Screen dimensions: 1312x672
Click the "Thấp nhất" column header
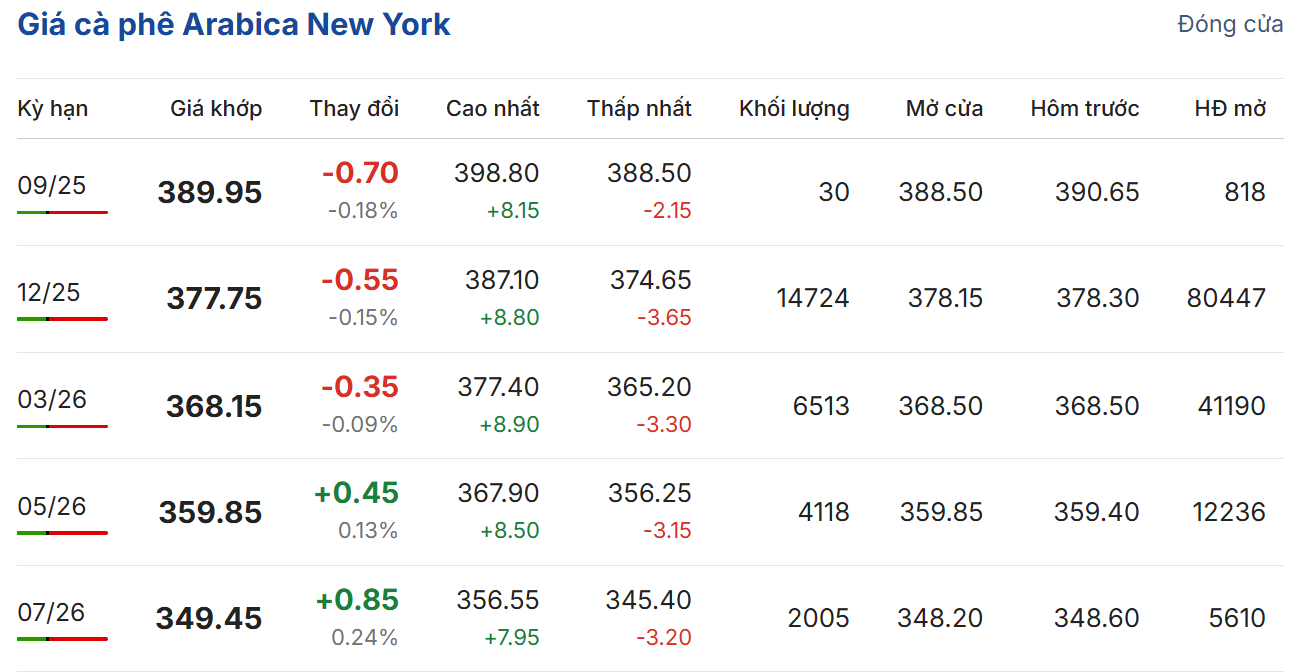point(639,108)
